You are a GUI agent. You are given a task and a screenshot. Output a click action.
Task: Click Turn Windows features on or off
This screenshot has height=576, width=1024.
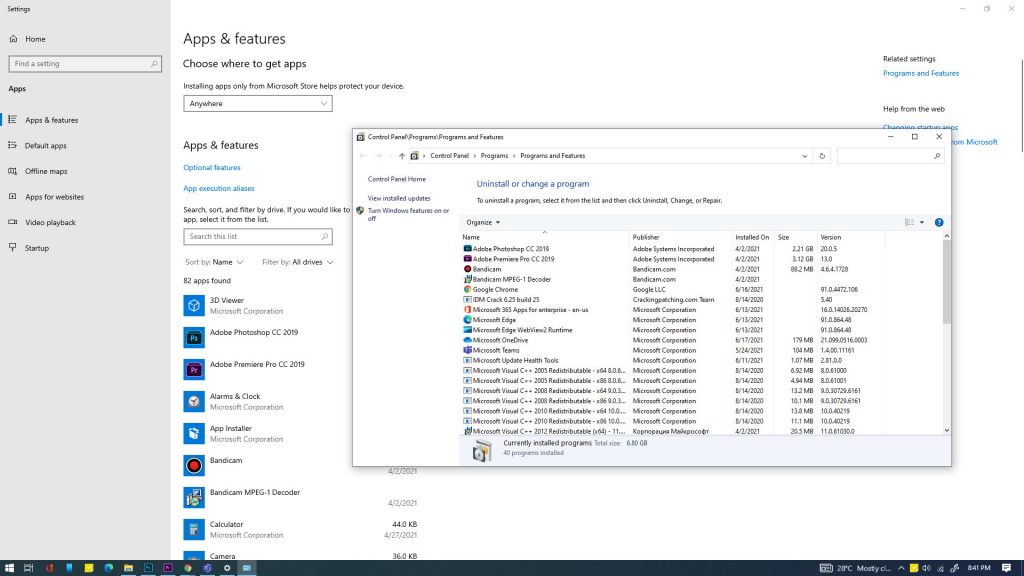click(408, 215)
